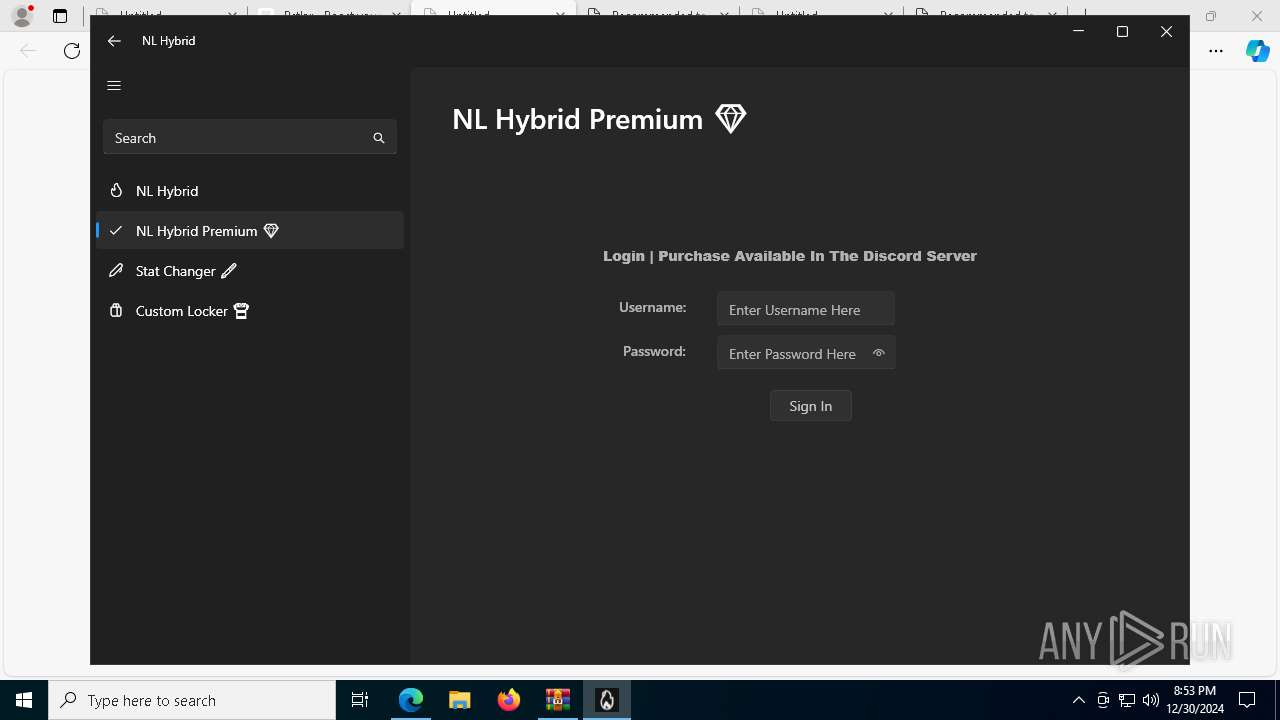Click the NL Hybrid taskbar icon
The image size is (1280, 720).
(x=607, y=700)
